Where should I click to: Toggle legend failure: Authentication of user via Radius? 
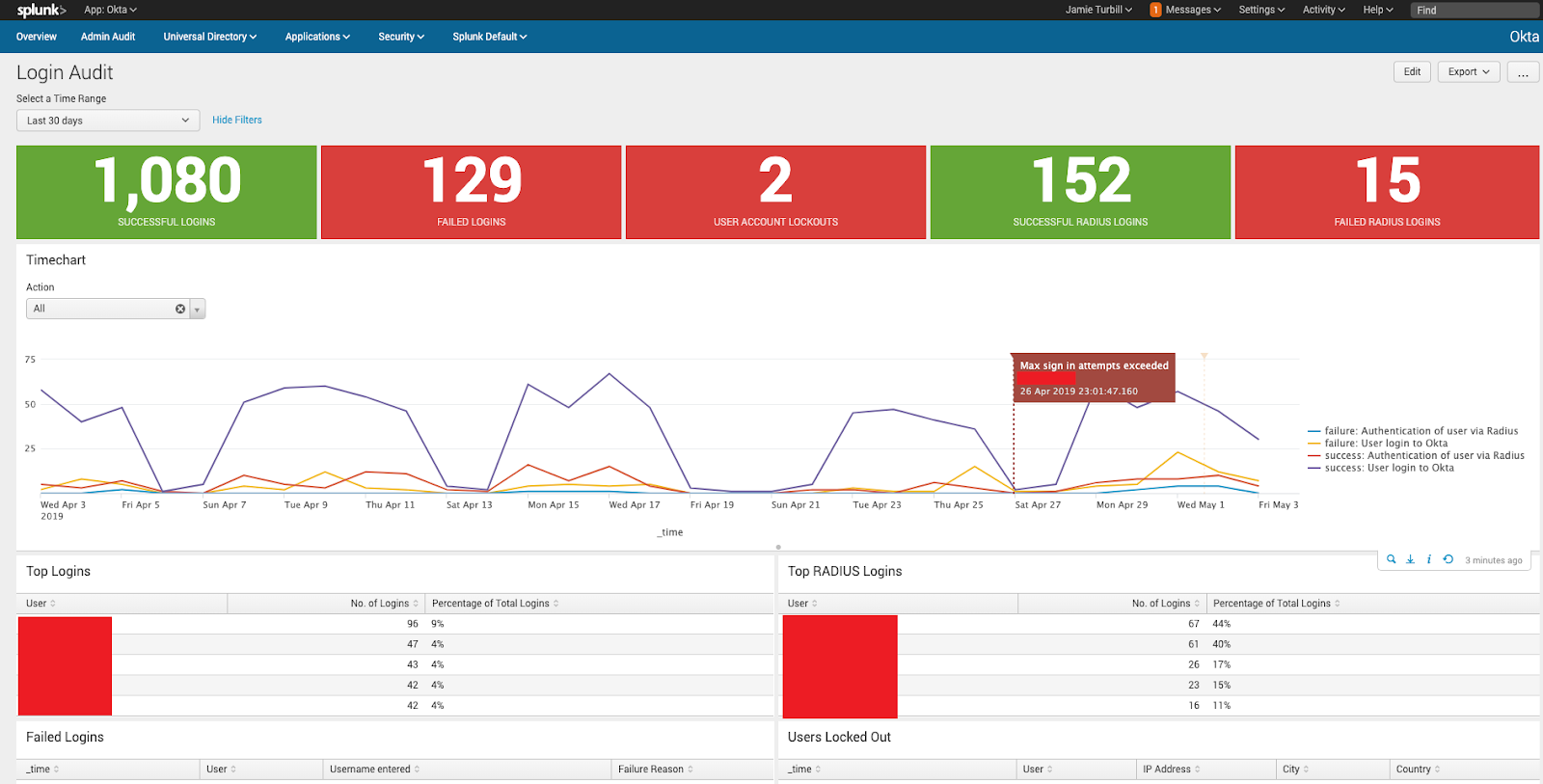click(x=1413, y=431)
